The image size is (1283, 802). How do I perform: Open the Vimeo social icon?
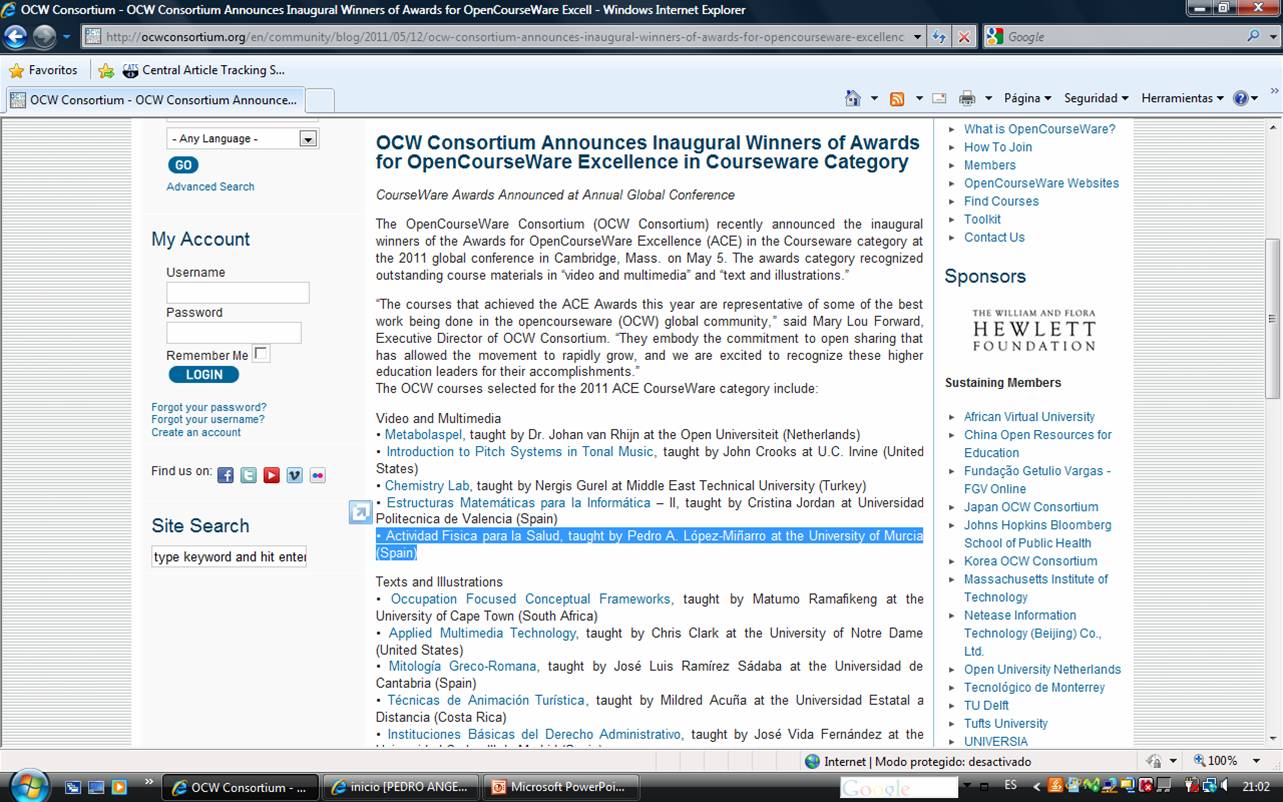click(294, 475)
